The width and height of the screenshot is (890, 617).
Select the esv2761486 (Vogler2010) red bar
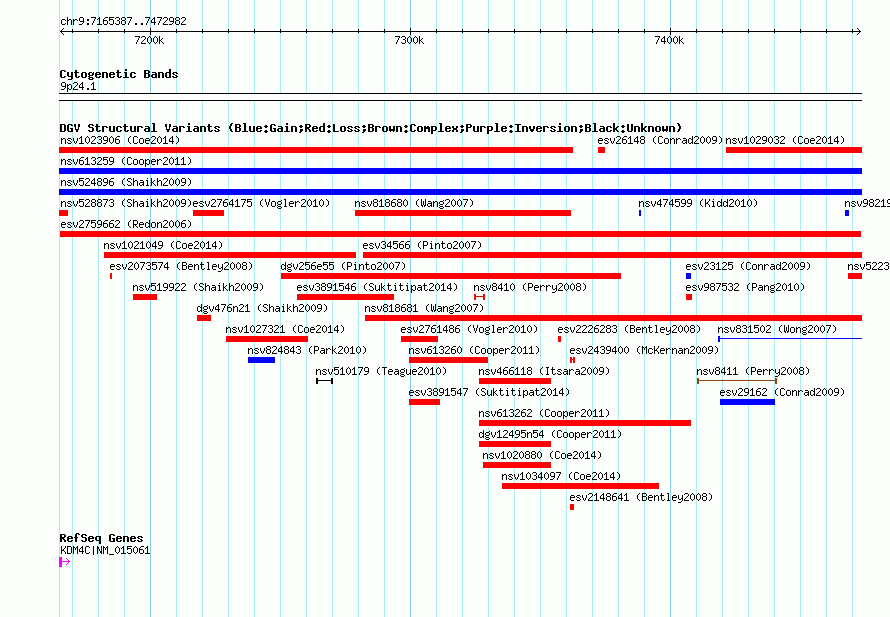click(419, 339)
